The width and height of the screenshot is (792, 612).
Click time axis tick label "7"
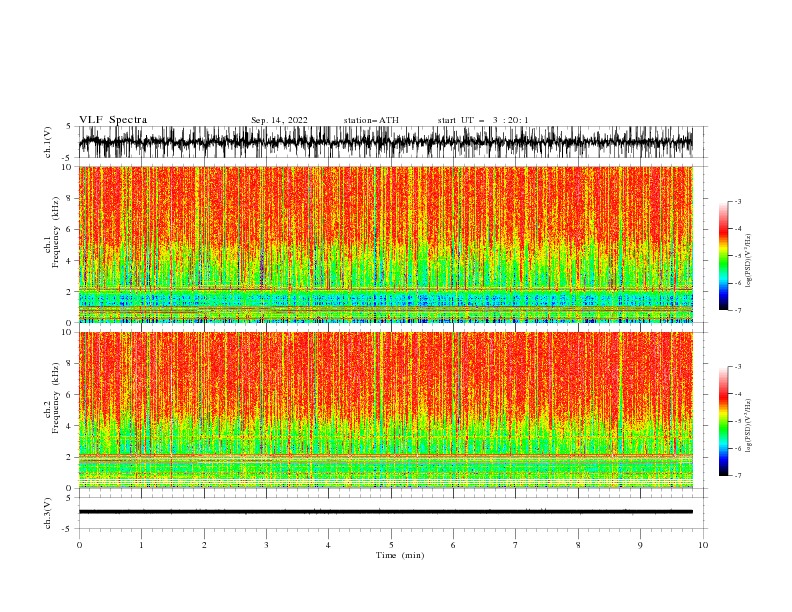516,545
